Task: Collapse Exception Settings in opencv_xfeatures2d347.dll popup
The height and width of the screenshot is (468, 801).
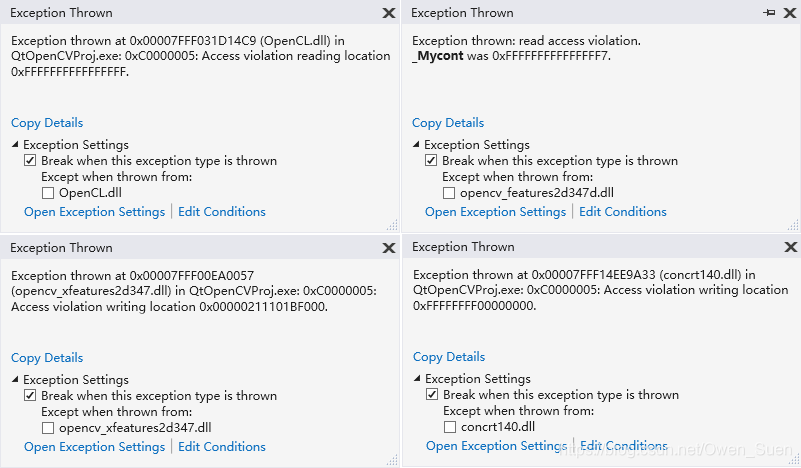Action: pyautogui.click(x=16, y=380)
